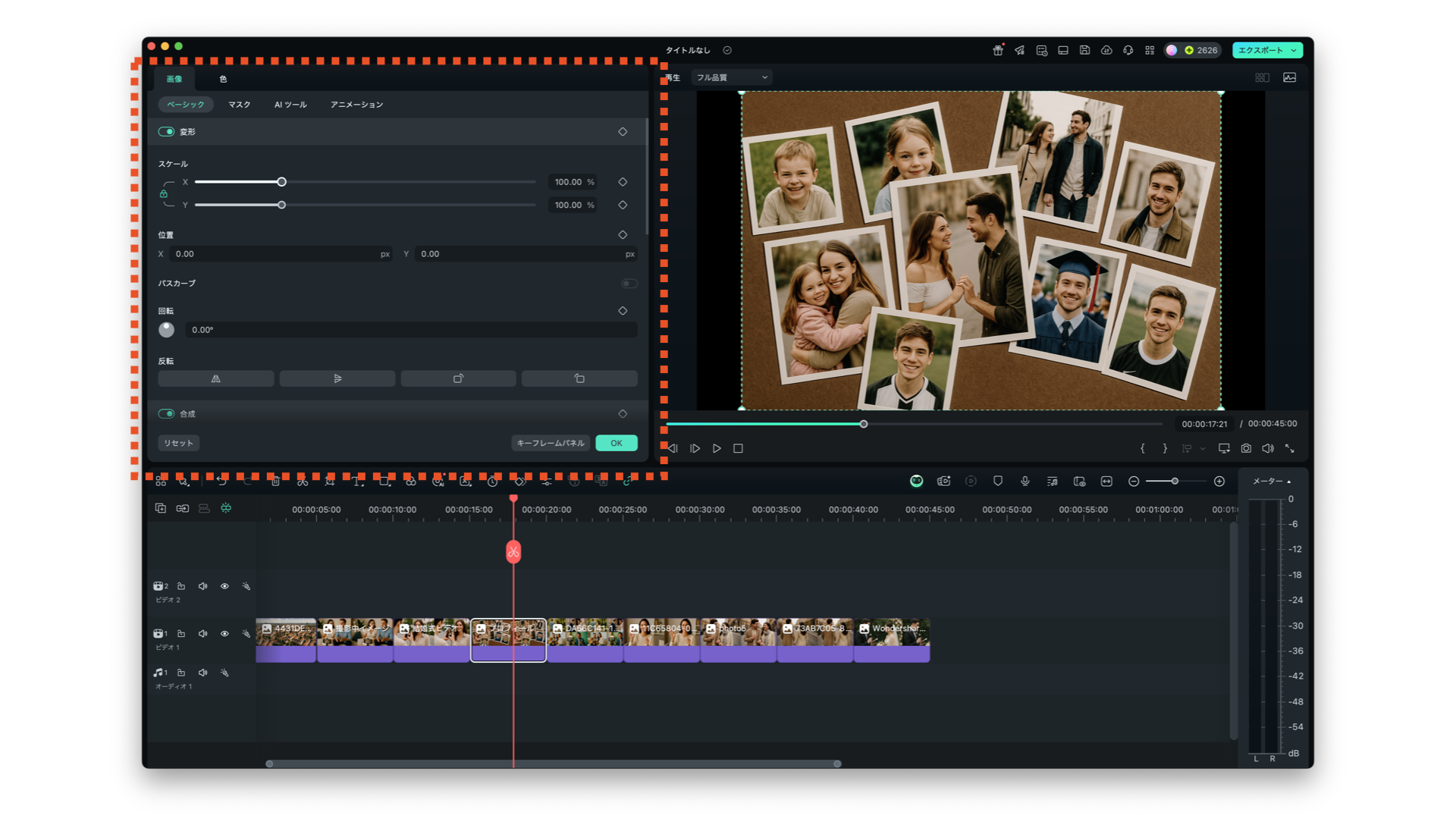Click the flip vertical button
Viewport: 1456px width, 819px height.
click(x=337, y=378)
